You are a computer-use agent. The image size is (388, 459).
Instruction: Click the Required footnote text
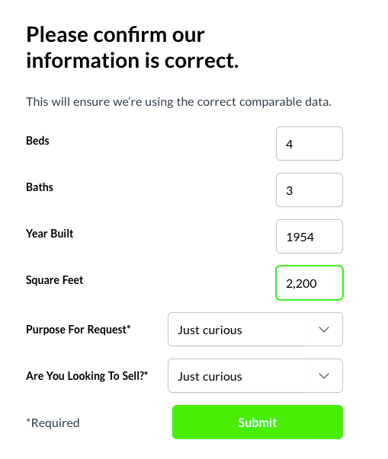click(x=53, y=423)
